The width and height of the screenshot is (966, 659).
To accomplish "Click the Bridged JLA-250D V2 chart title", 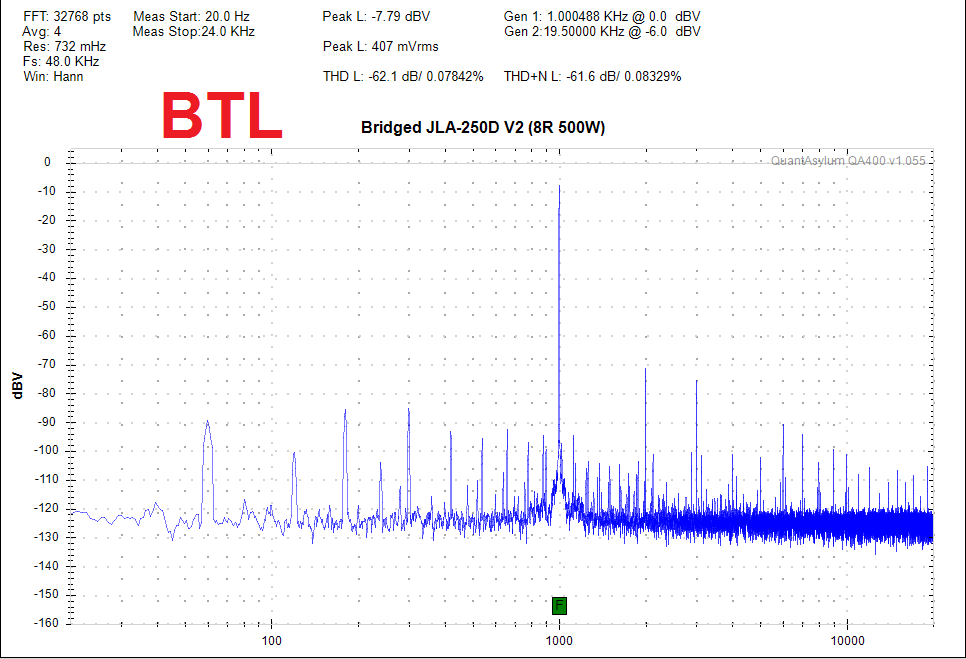I will click(483, 127).
